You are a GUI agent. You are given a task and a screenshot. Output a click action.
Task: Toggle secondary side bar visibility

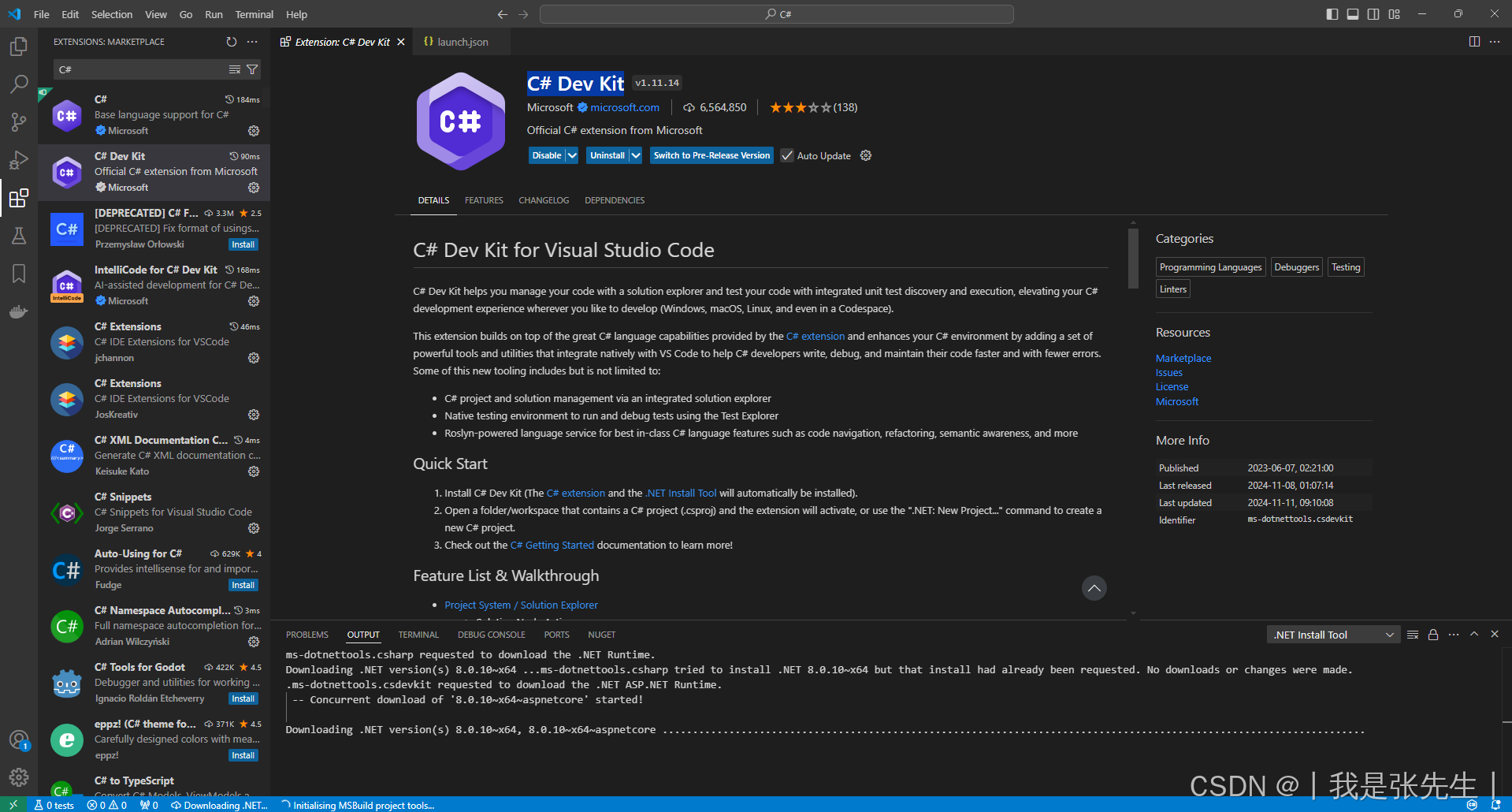tap(1373, 14)
